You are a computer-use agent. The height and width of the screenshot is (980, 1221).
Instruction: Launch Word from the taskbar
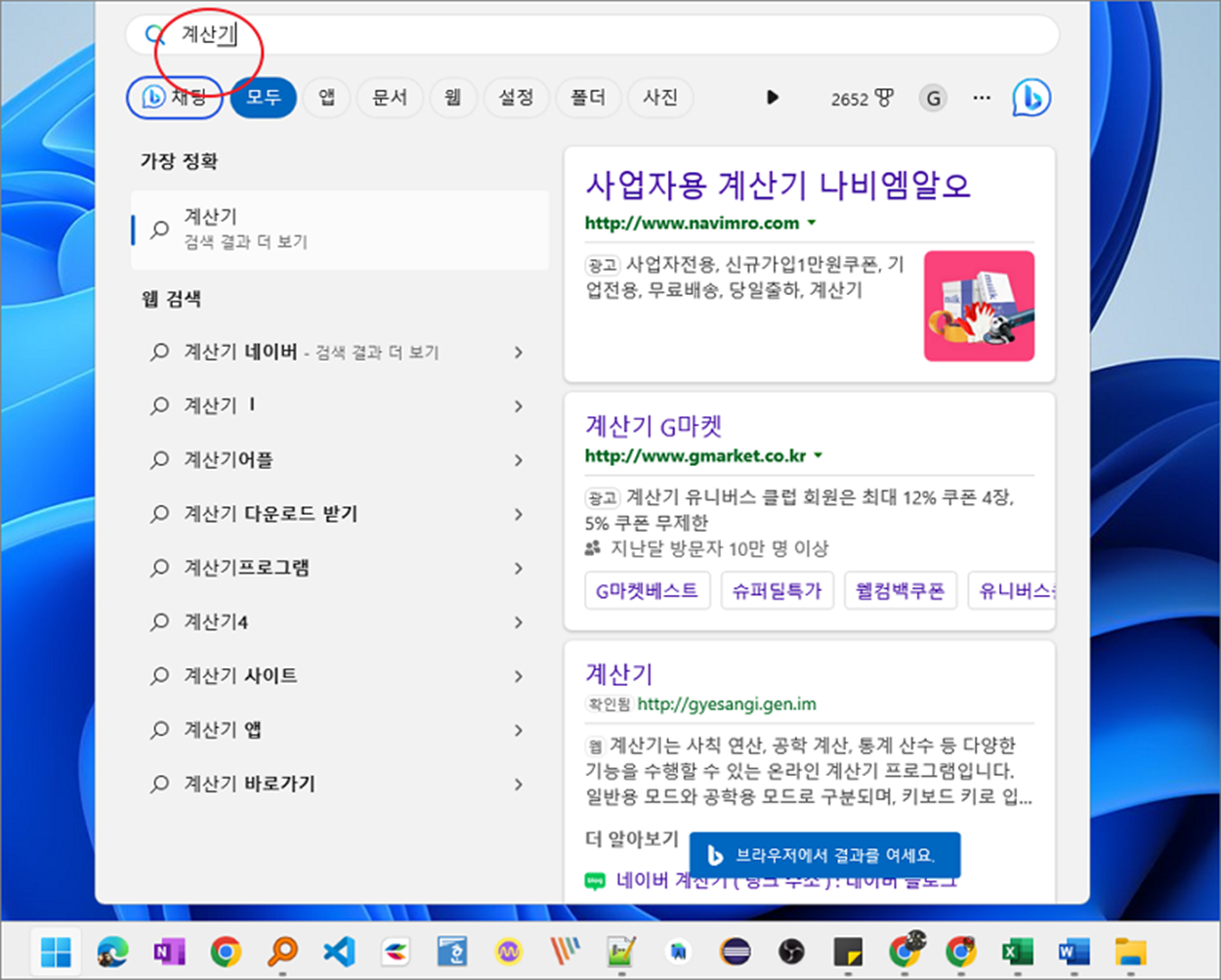tap(1074, 951)
